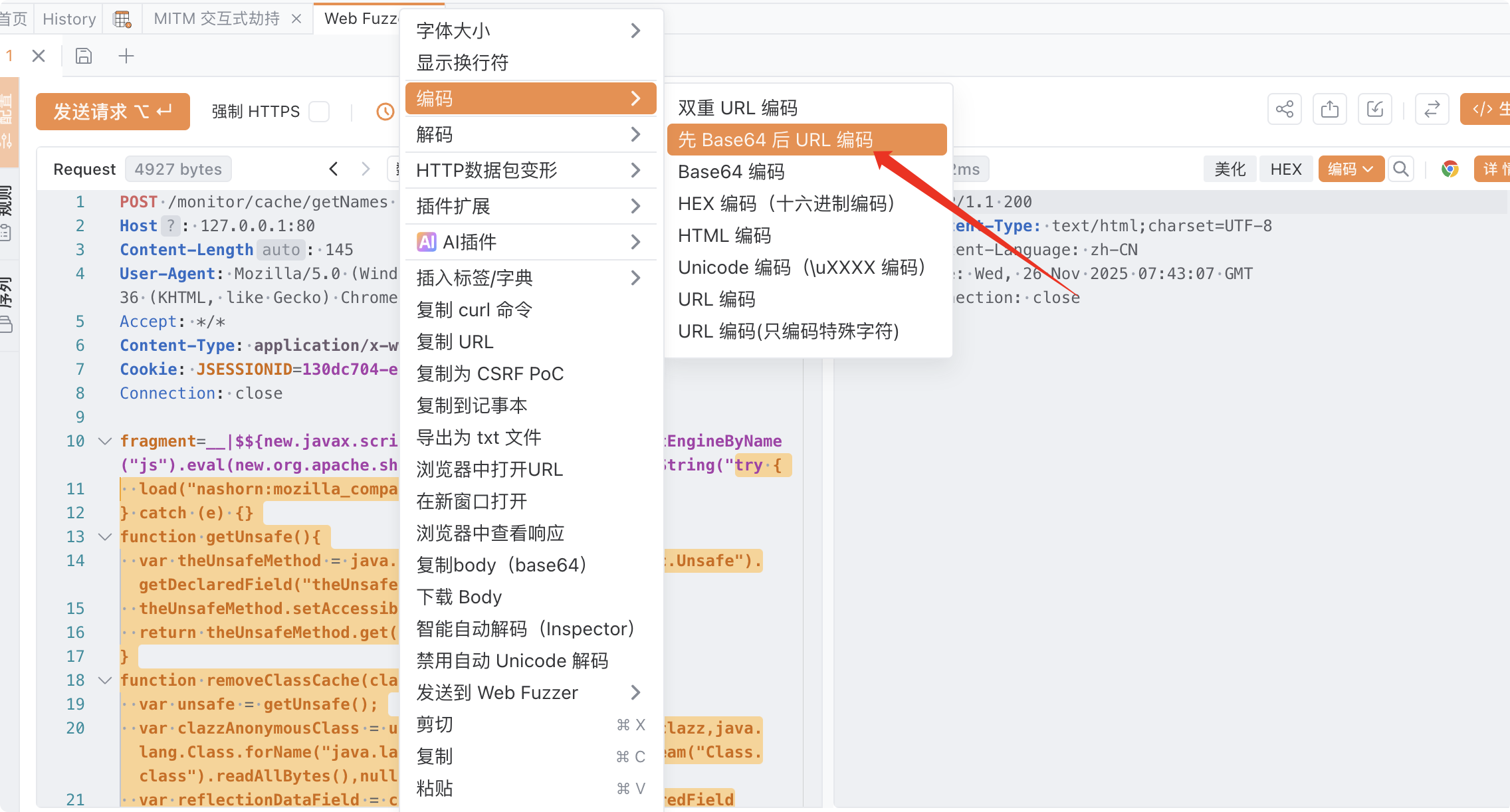Click the 美化 button

(1230, 169)
